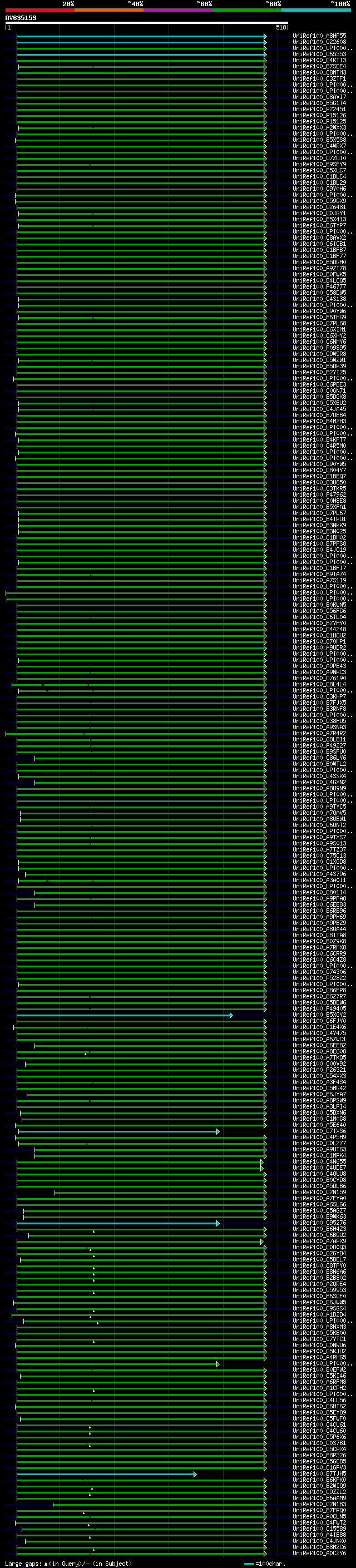Select last label UniRef100_A0CZY6
Viewport: 356px width, 1568px height.
coord(319,1553)
